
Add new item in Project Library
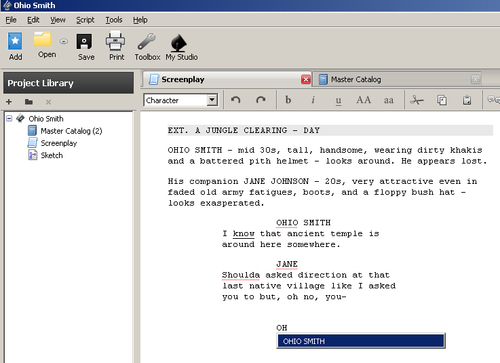(9, 102)
